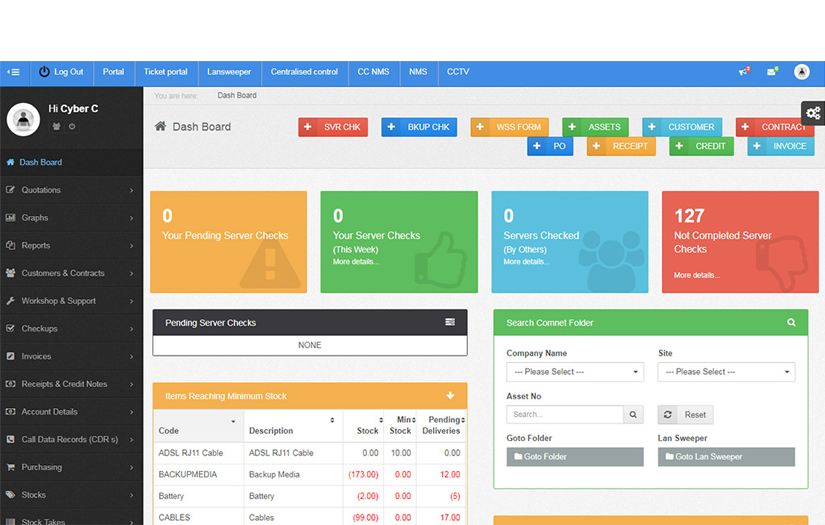Click magnifier button beside Asset No field
Image resolution: width=825 pixels, height=525 pixels.
pyautogui.click(x=633, y=415)
